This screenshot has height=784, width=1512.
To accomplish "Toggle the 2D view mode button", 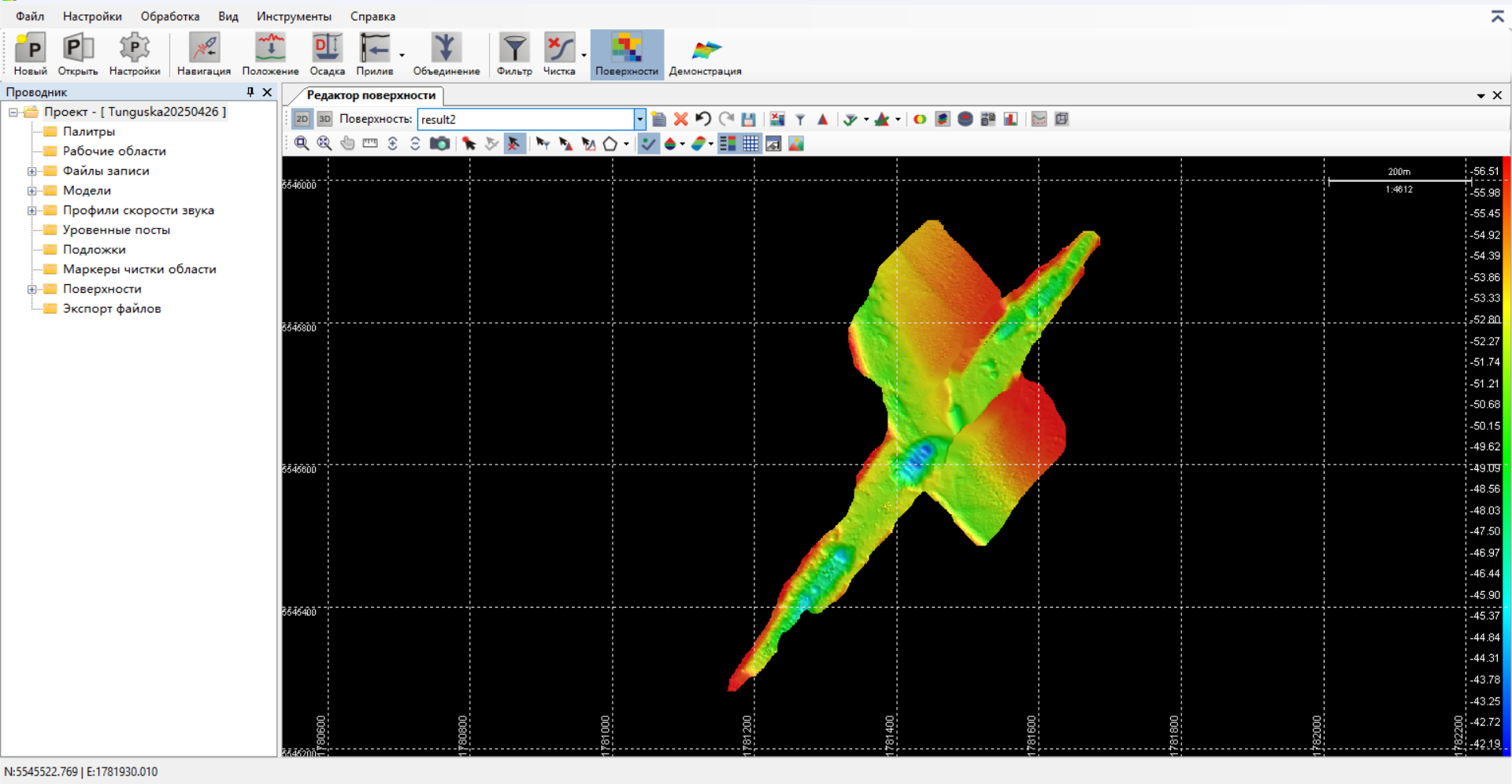I will coord(302,119).
